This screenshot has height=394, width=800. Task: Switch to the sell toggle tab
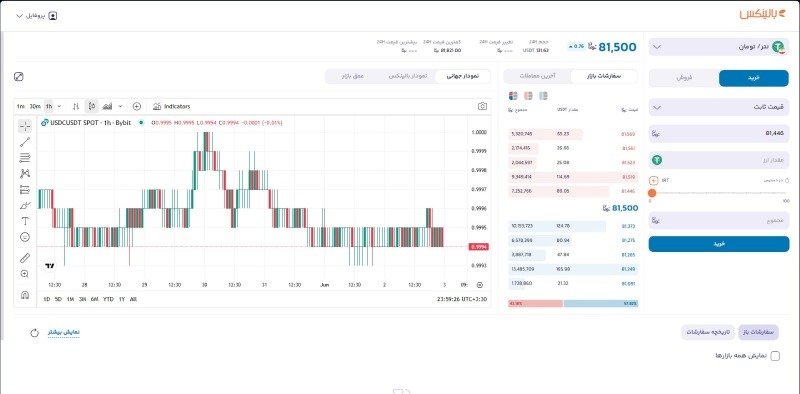pyautogui.click(x=684, y=78)
